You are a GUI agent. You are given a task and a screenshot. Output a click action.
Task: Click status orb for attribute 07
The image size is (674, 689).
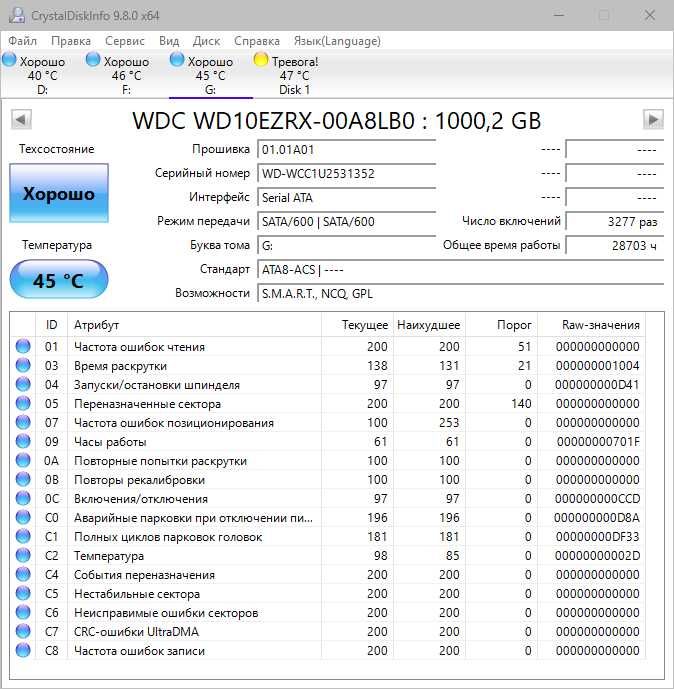[23, 422]
